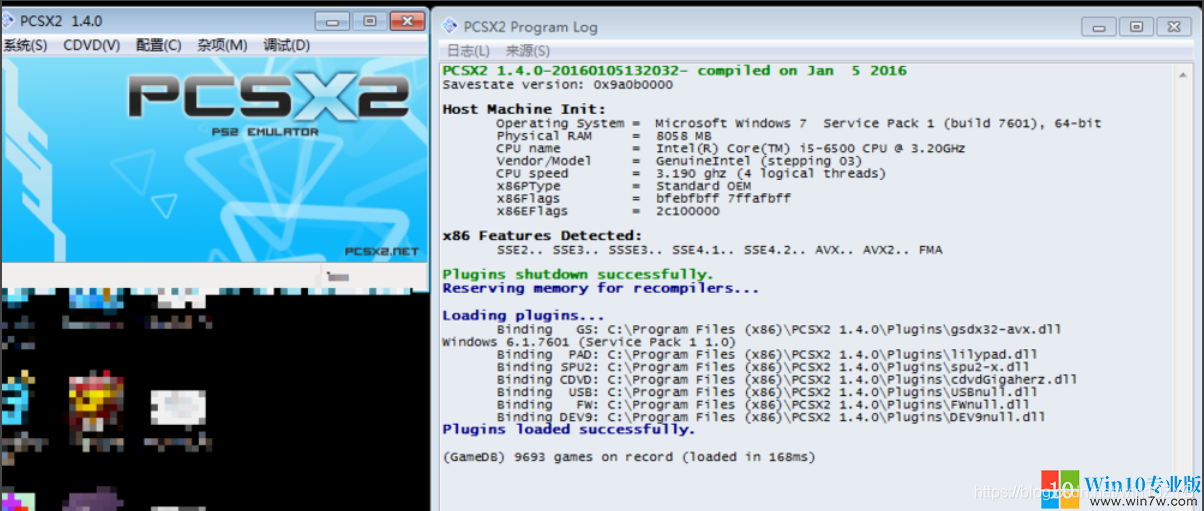The height and width of the screenshot is (511, 1204).
Task: Select the 'Binding SPU2' spu2-x.dll line
Action: (x=763, y=367)
